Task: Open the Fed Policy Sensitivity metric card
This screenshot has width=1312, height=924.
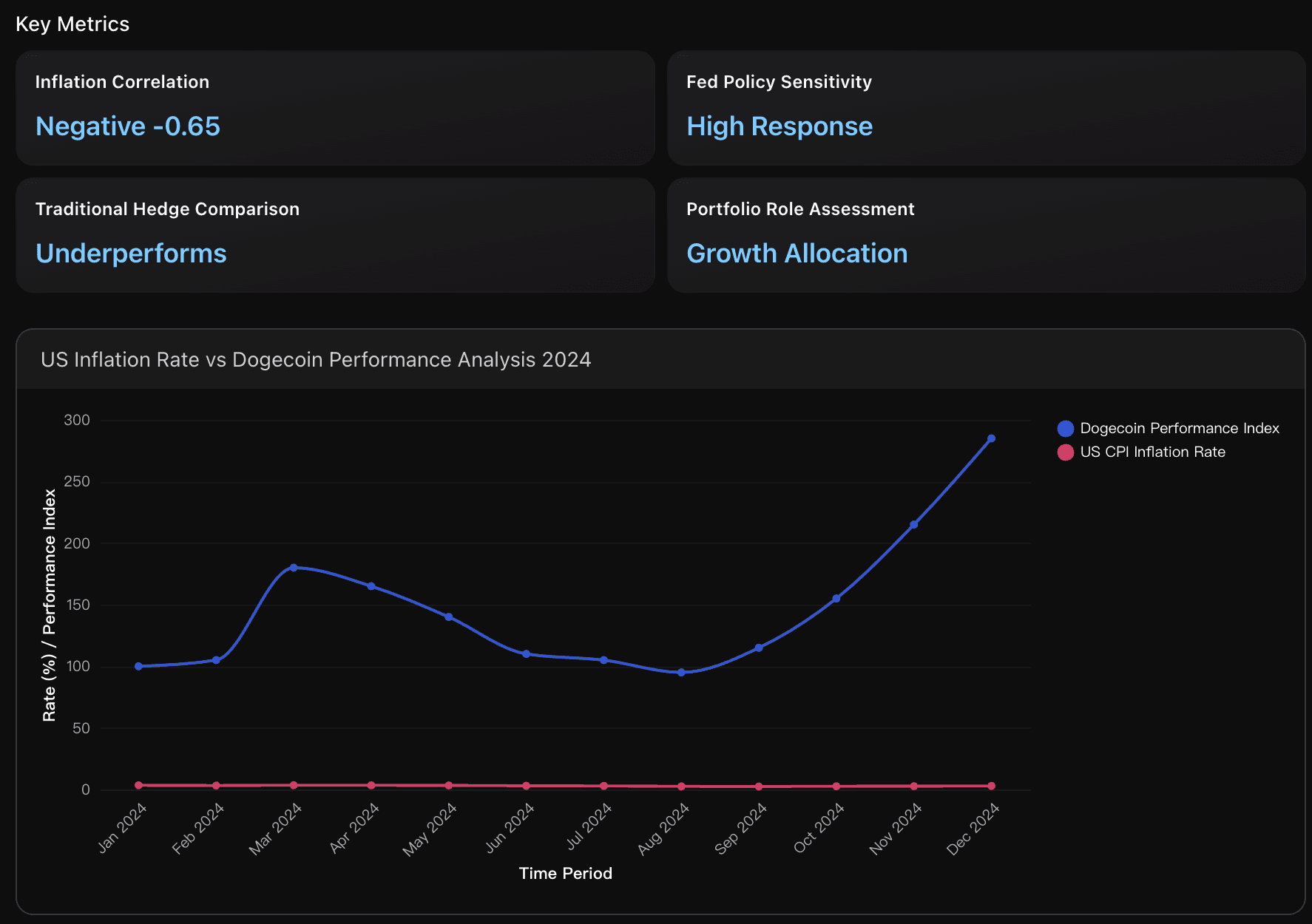Action: pyautogui.click(x=986, y=108)
